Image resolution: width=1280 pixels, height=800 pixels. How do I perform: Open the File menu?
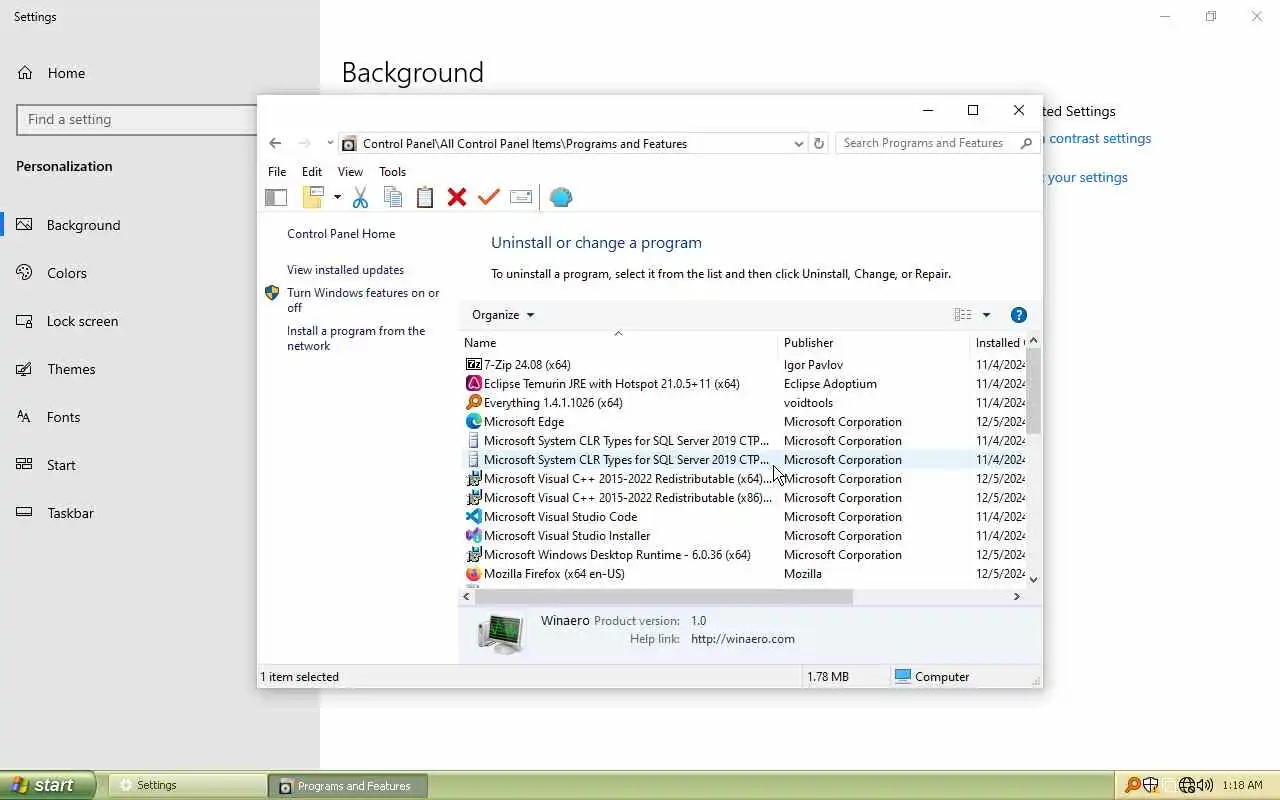pyautogui.click(x=277, y=172)
